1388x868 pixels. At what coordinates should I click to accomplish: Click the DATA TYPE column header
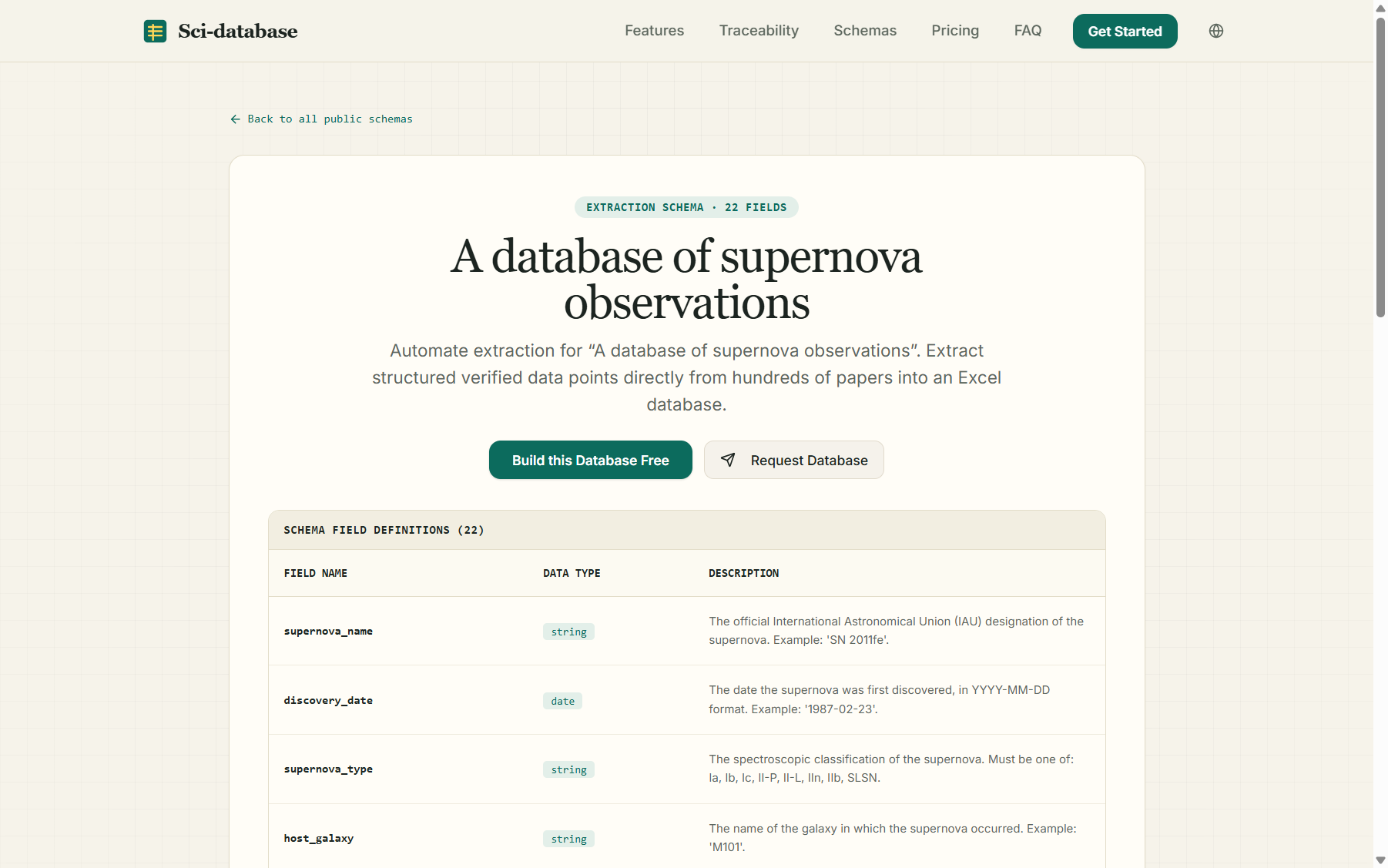(572, 573)
